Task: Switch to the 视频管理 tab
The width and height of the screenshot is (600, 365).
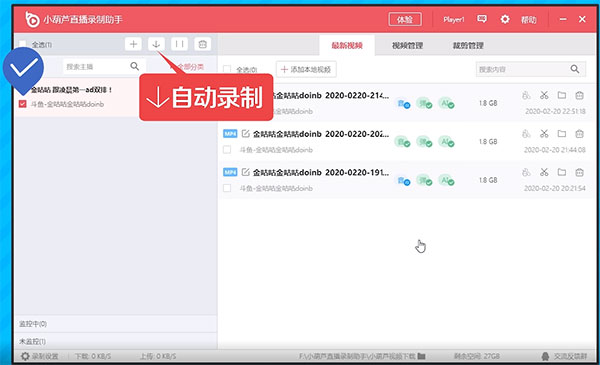Action: pyautogui.click(x=408, y=46)
